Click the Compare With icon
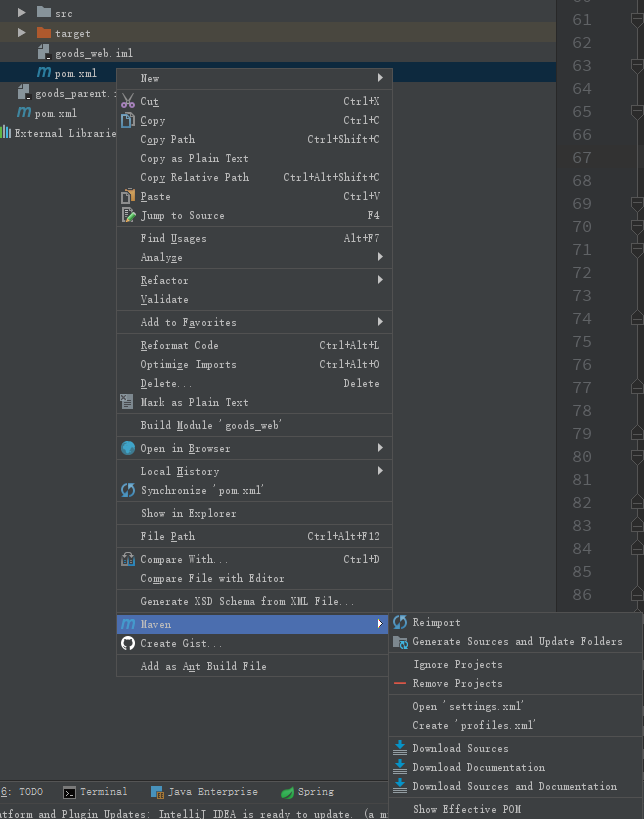 click(x=128, y=559)
